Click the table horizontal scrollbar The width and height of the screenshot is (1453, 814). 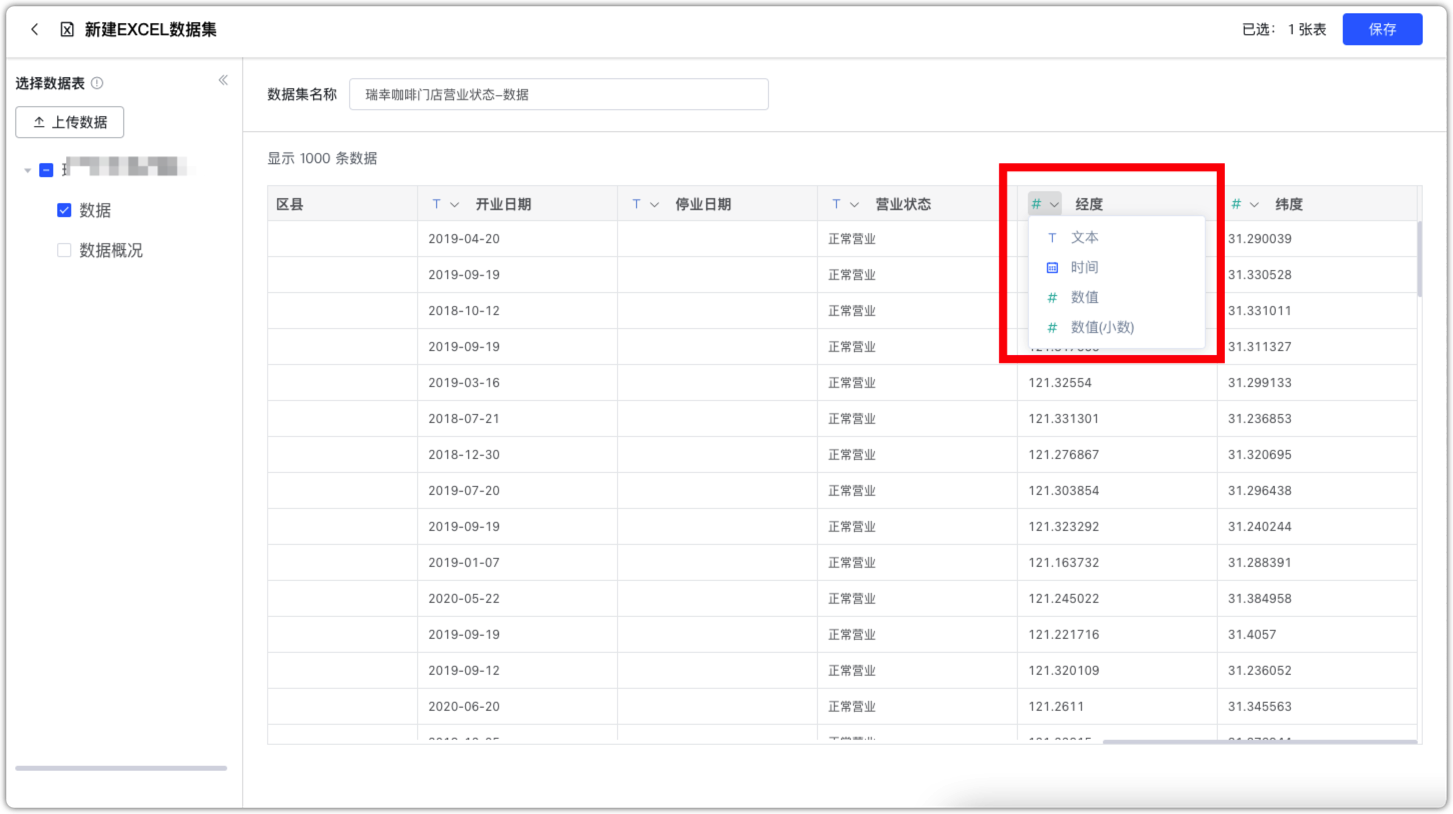1259,742
